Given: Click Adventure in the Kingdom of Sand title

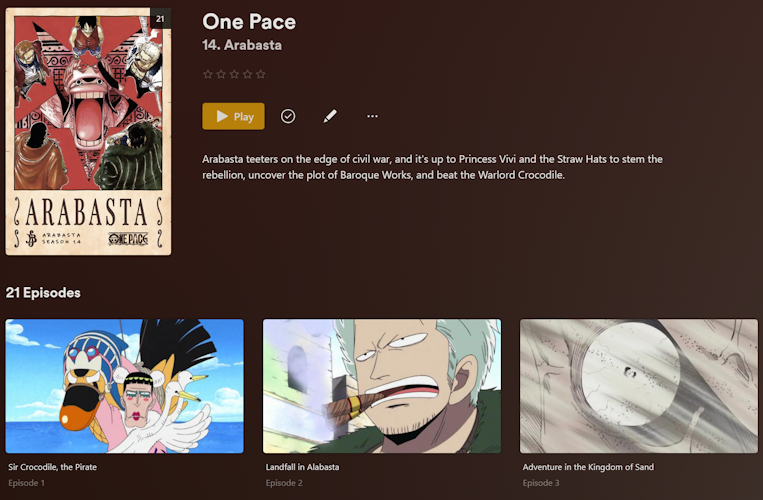Looking at the screenshot, I should [588, 467].
